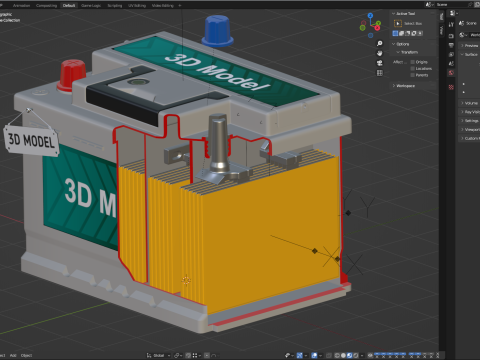Enable the Origins checkbox
Viewport: 480px width, 360px height.
click(413, 62)
